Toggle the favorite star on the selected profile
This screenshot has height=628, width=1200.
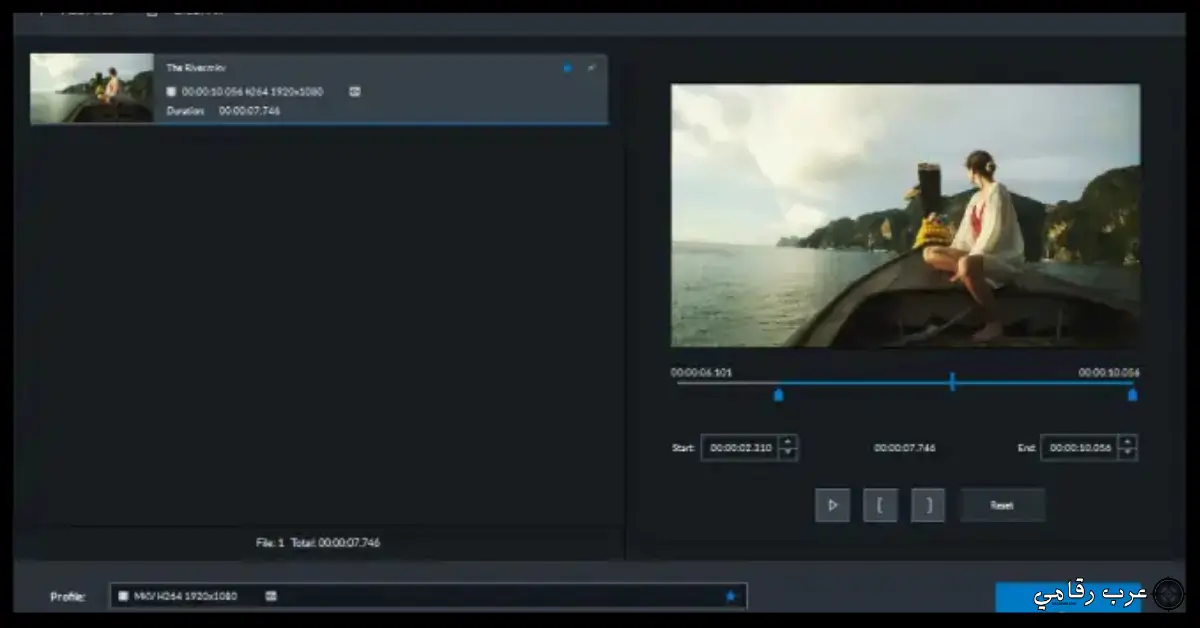click(x=731, y=596)
